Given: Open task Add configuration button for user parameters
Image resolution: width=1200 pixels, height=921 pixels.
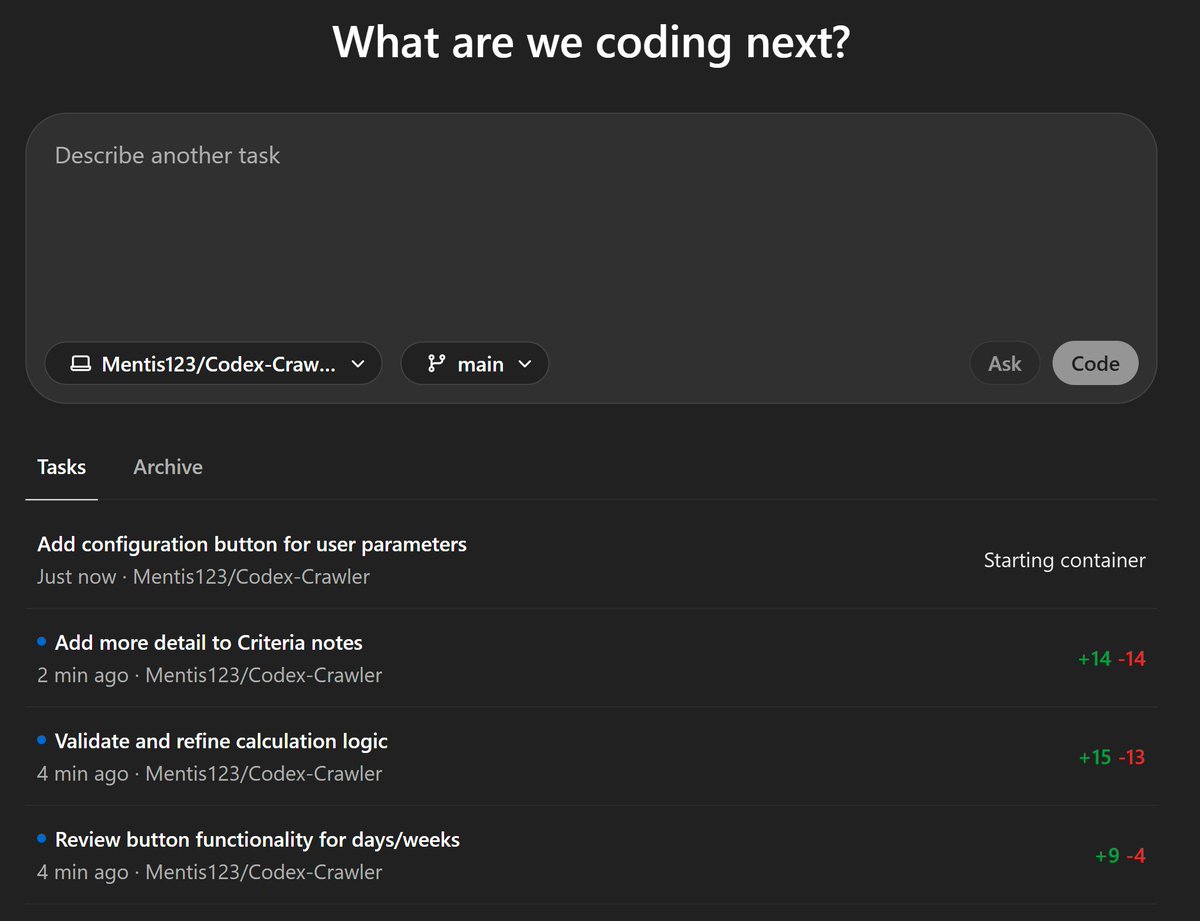Looking at the screenshot, I should [x=591, y=560].
